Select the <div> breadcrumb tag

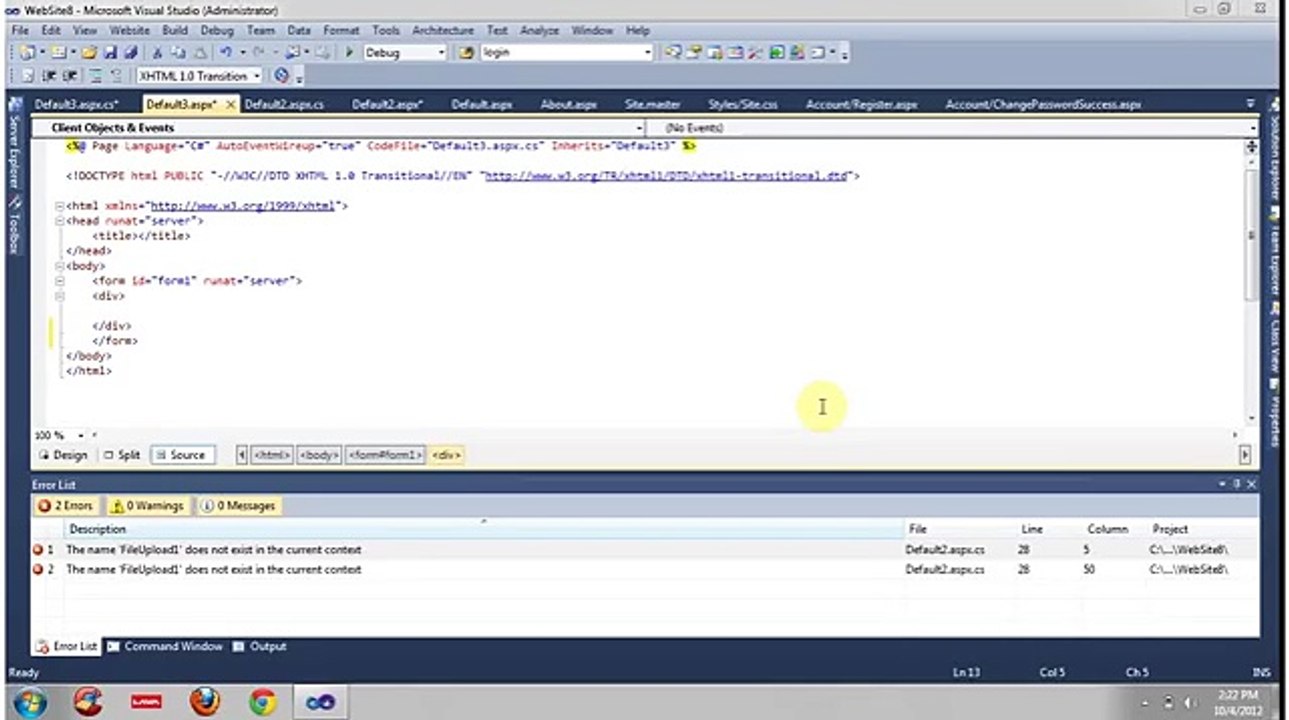coord(447,455)
